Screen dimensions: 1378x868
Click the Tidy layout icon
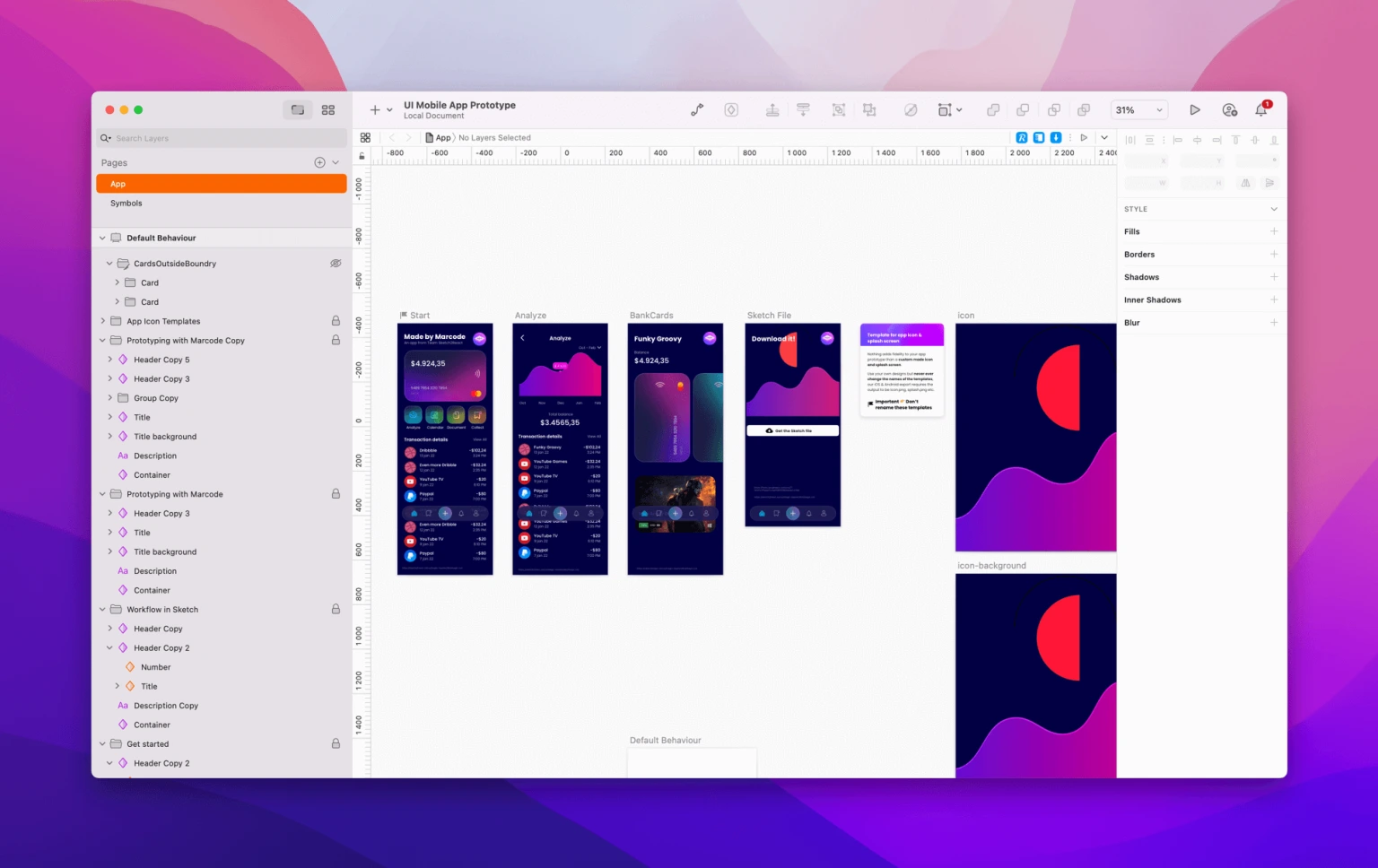(802, 109)
